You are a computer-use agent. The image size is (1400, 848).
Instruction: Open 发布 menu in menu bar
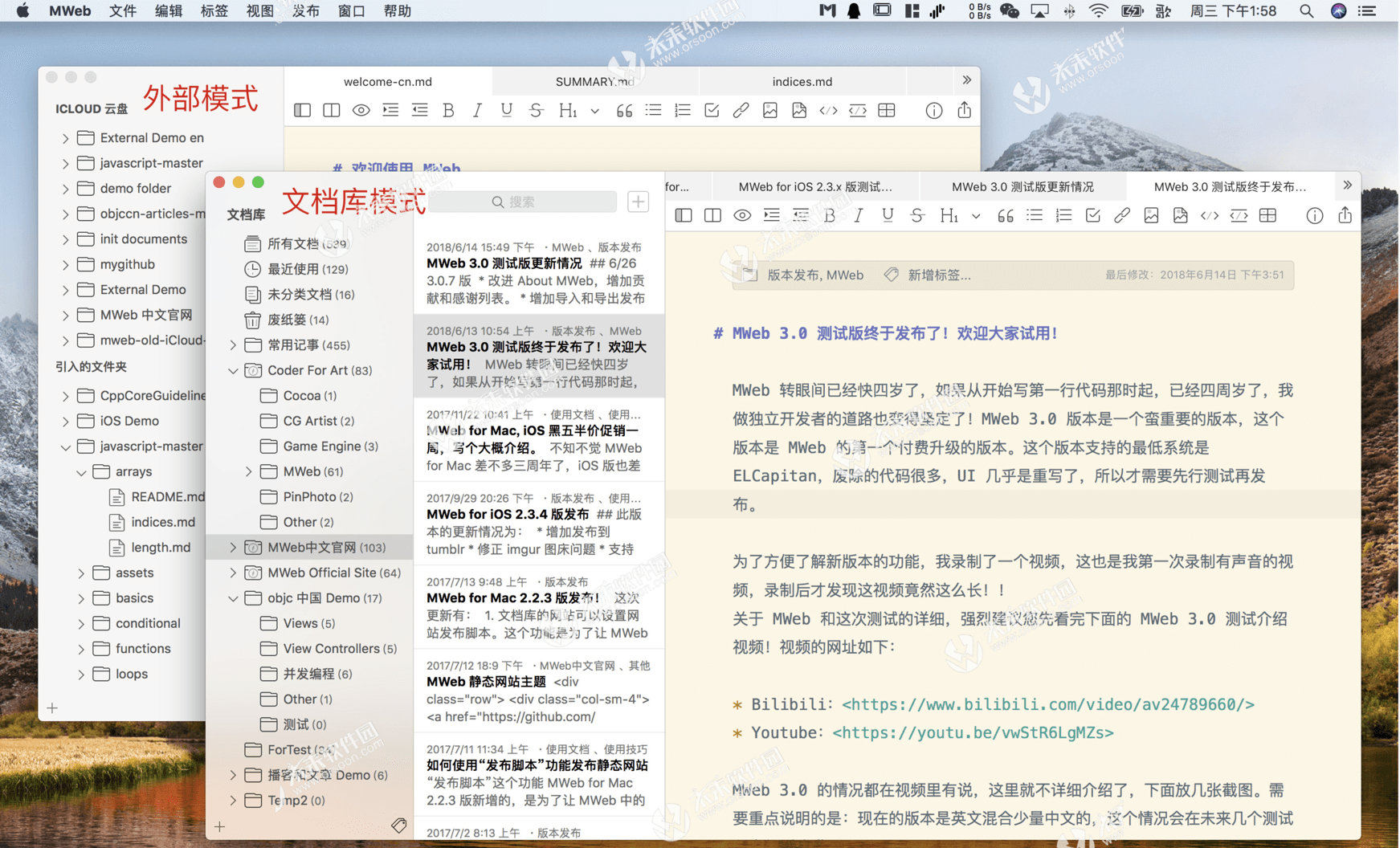tap(305, 11)
